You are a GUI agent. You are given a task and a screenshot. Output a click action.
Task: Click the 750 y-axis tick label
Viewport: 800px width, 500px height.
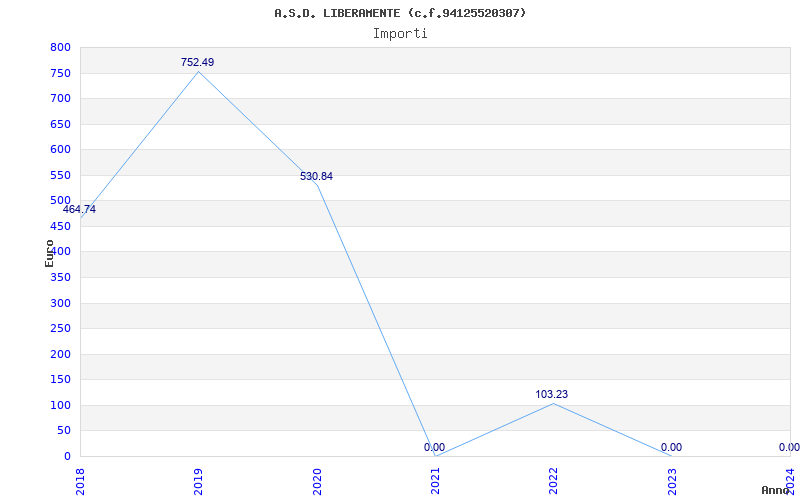[60, 73]
